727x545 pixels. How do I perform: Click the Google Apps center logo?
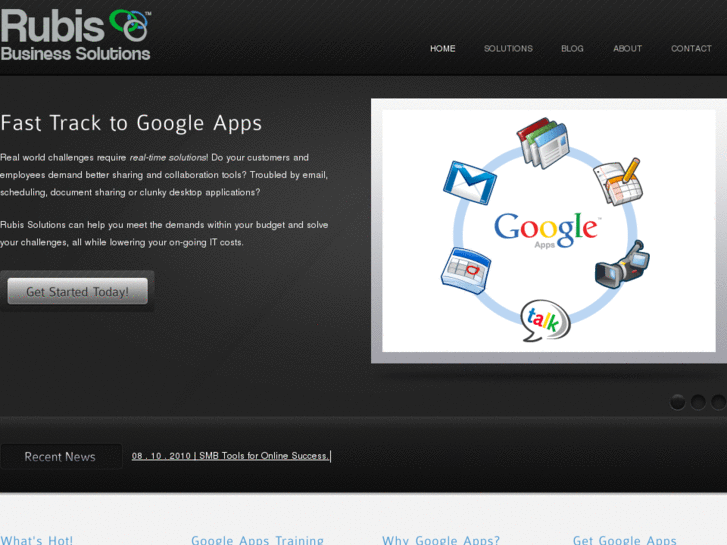click(x=548, y=230)
